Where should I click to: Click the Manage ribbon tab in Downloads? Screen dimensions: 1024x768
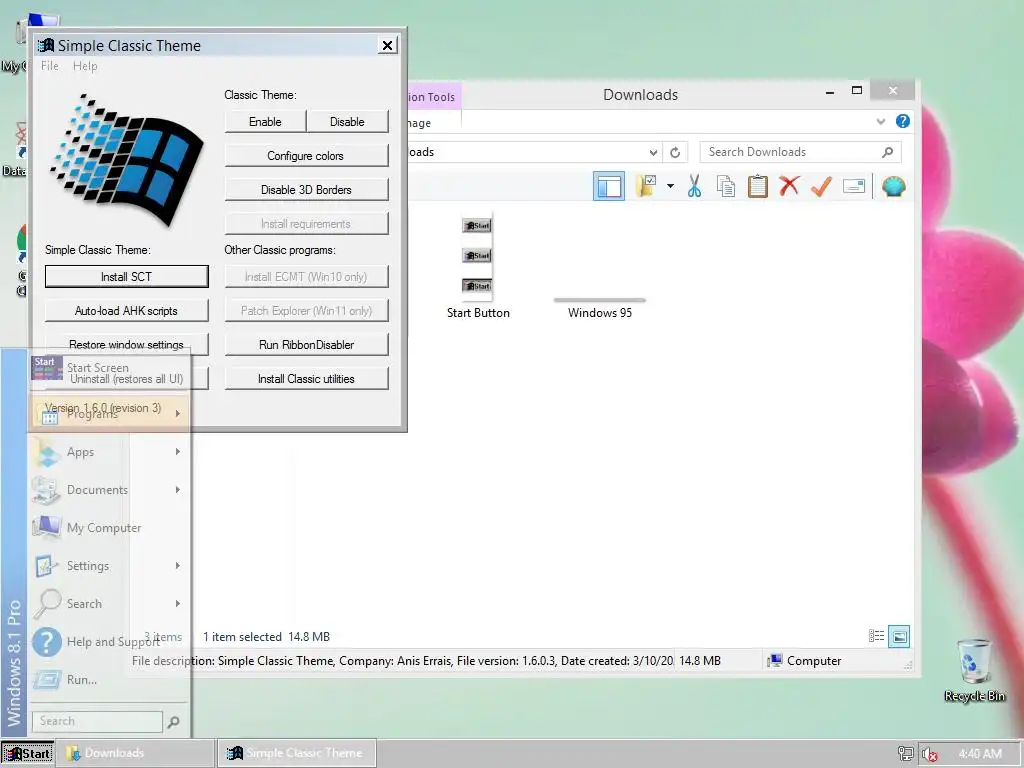(x=418, y=123)
